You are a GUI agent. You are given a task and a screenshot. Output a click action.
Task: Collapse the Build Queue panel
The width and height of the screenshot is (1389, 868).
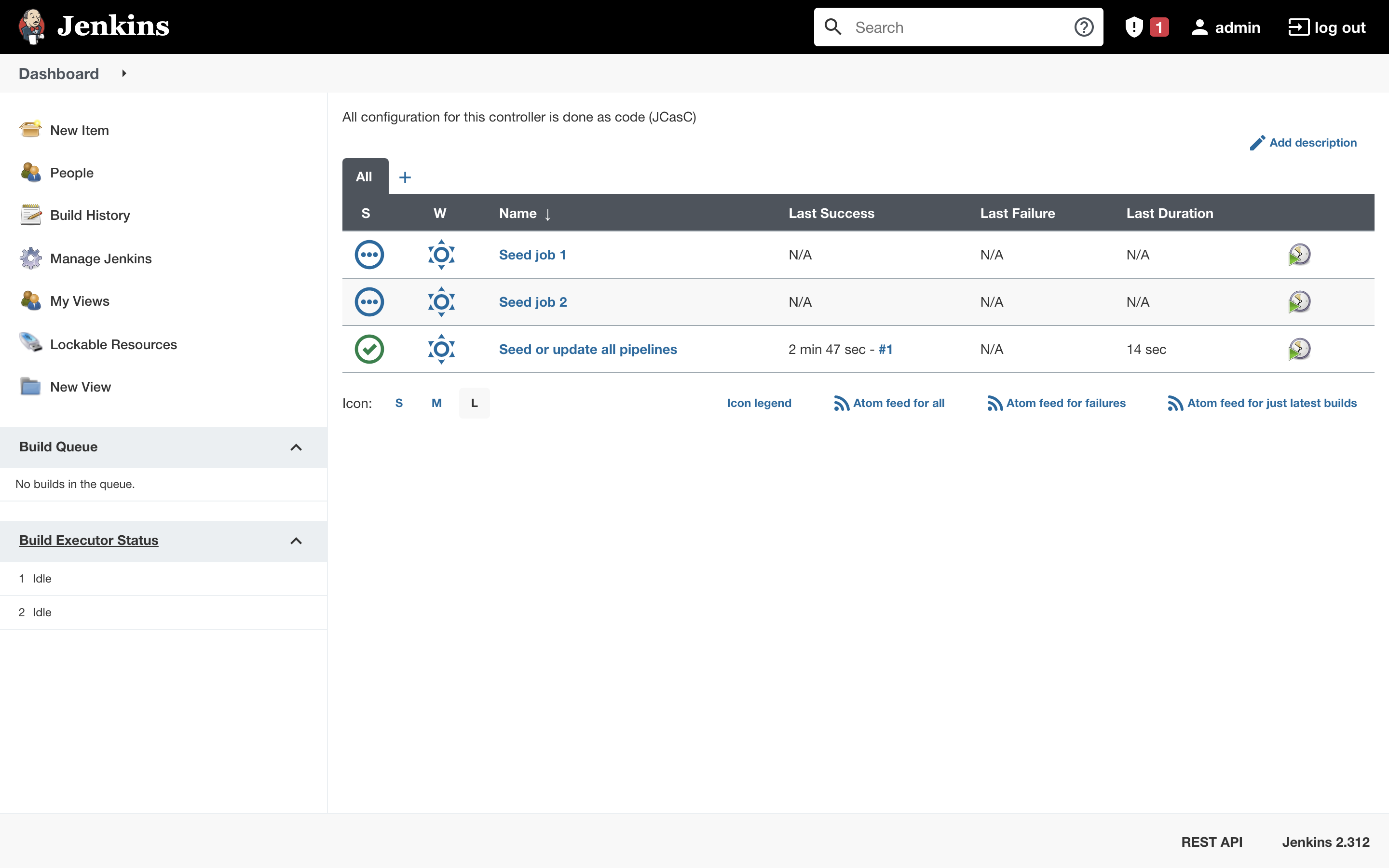tap(296, 447)
